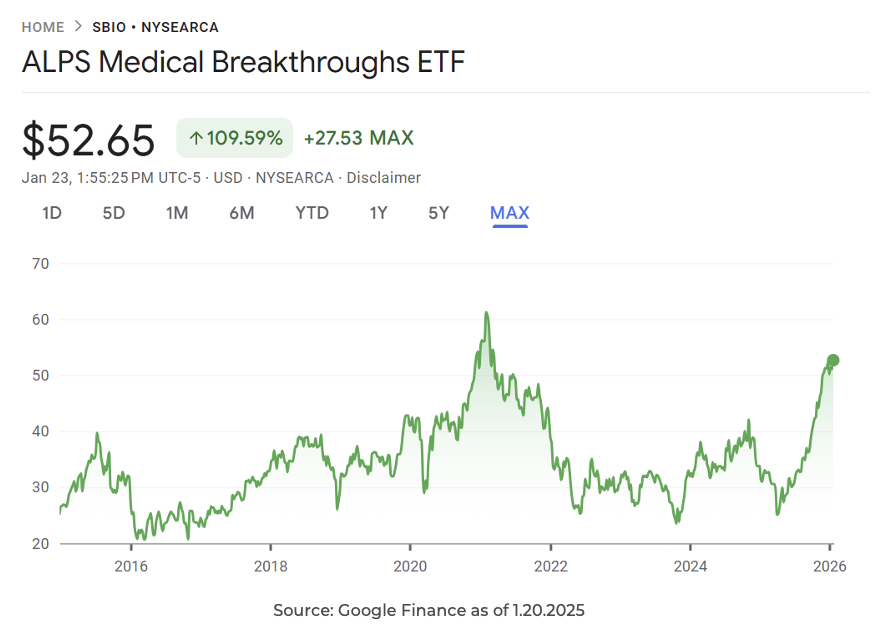
Task: Click the green up-arrow in percentage badge
Action: tap(195, 138)
